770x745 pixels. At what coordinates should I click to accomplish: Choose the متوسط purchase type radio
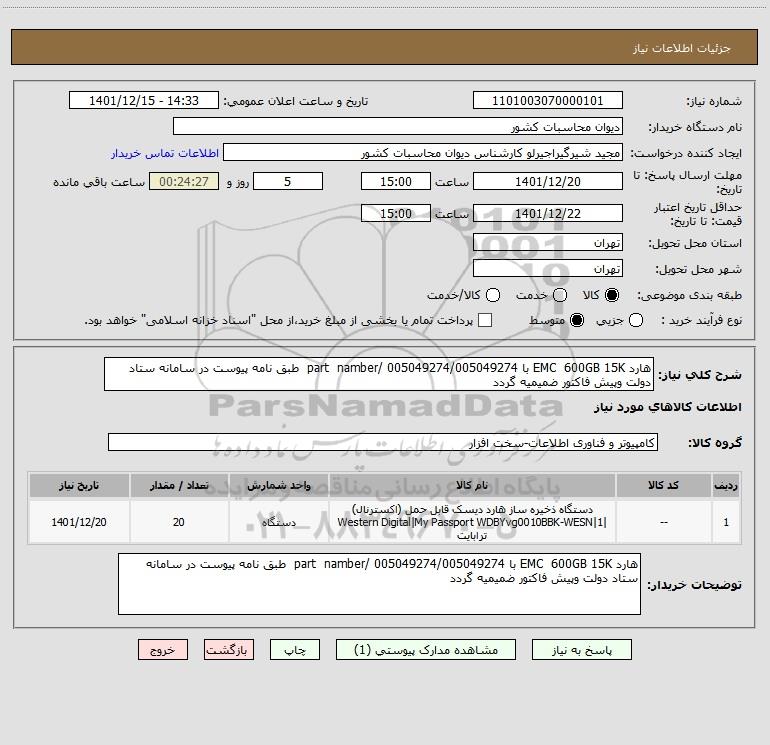[x=577, y=320]
